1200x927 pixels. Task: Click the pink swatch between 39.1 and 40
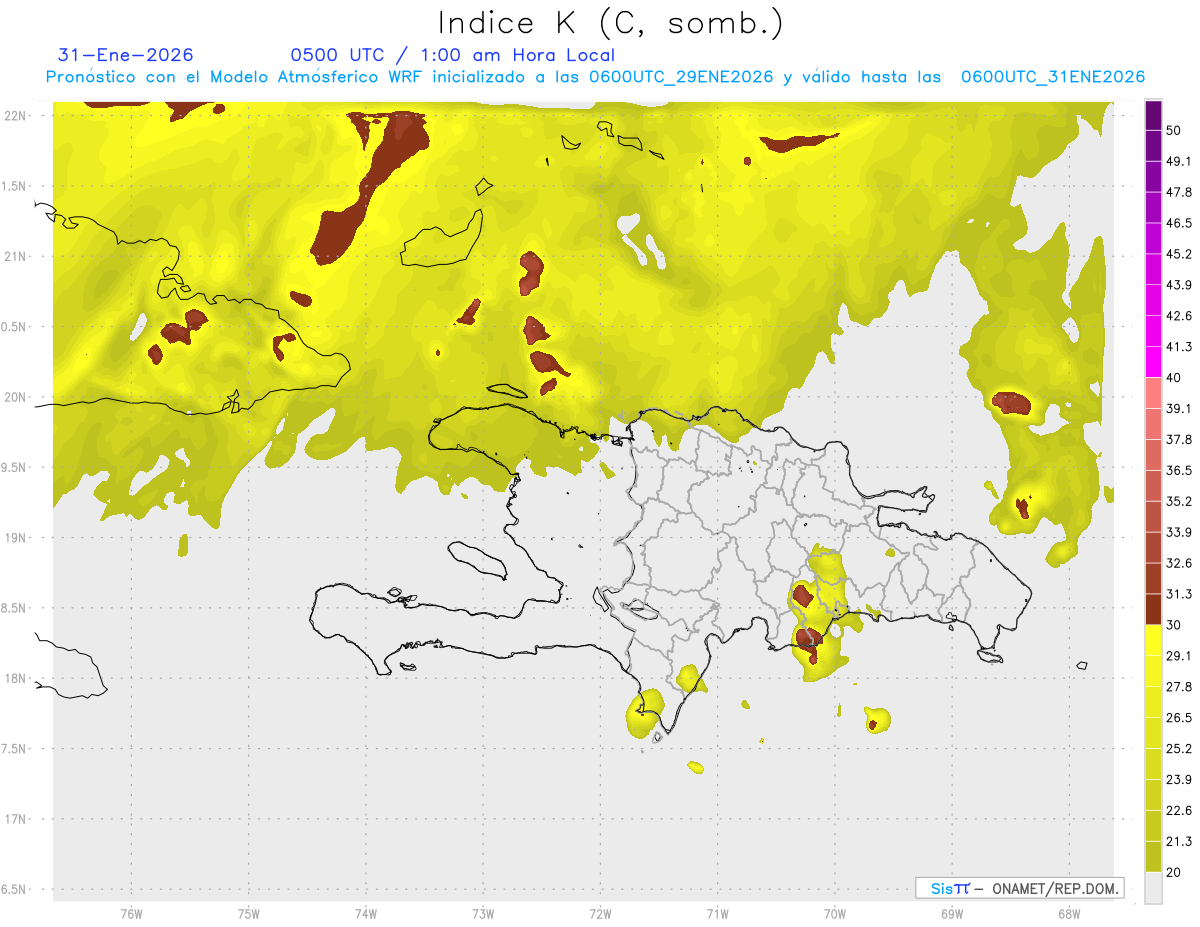(1153, 393)
